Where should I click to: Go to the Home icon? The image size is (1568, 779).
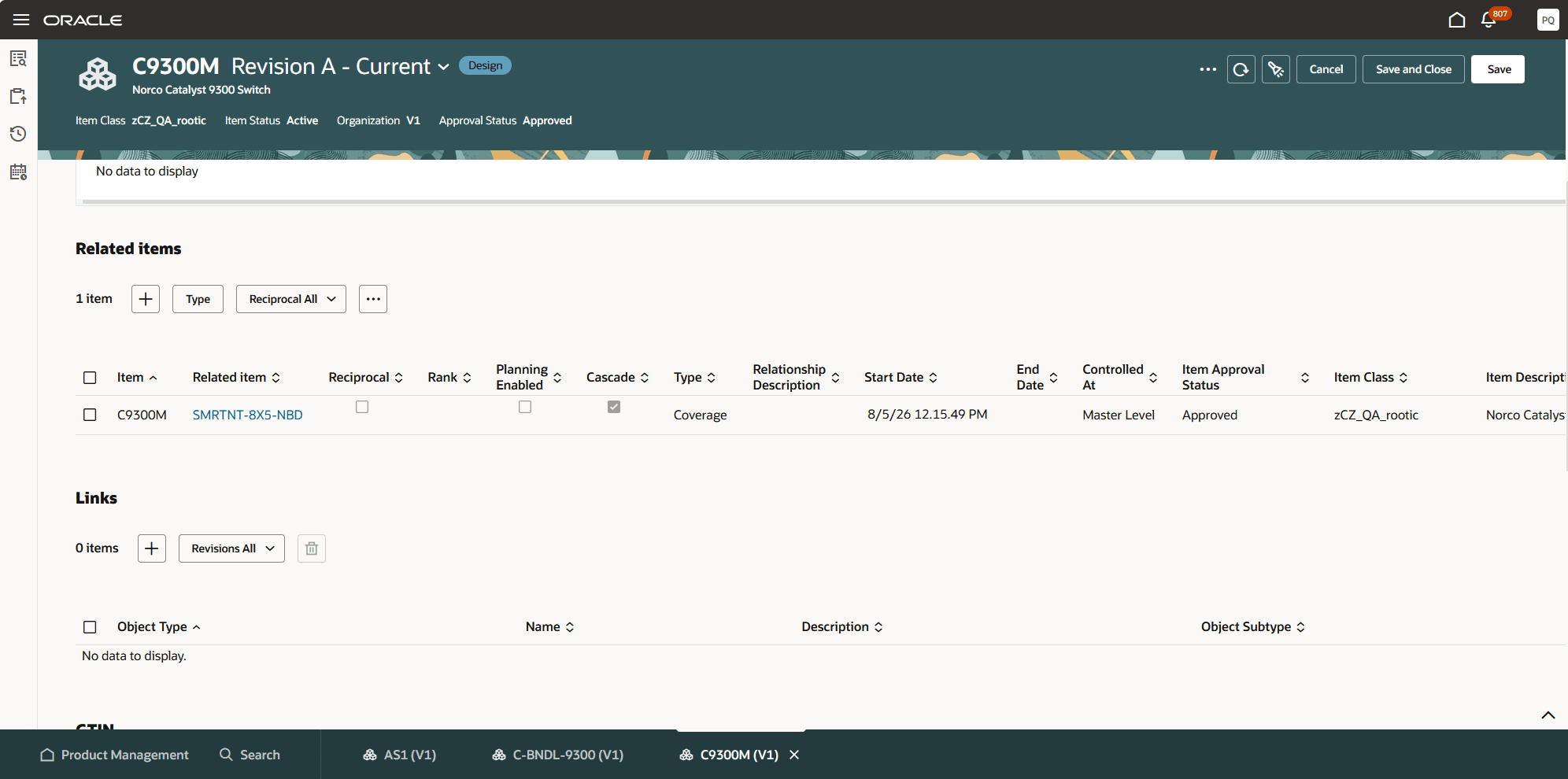(x=1457, y=20)
